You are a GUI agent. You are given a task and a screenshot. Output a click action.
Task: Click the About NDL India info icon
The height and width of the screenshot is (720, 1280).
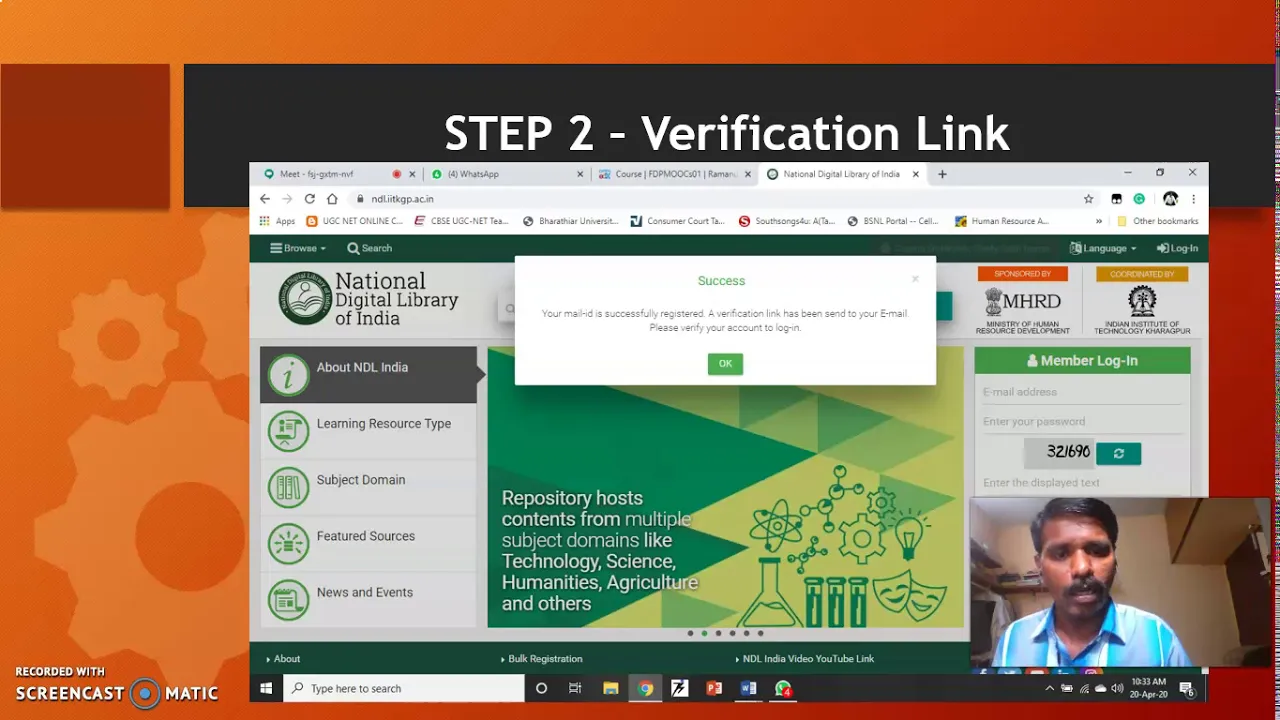288,375
